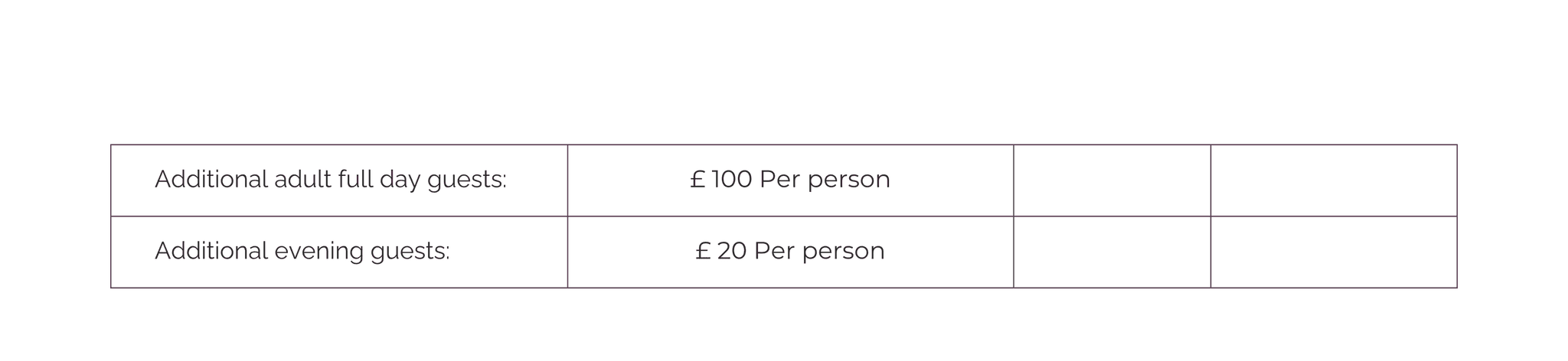The width and height of the screenshot is (1568, 361).
Task: Click the word 'Additional' in the first row
Action: (x=211, y=180)
